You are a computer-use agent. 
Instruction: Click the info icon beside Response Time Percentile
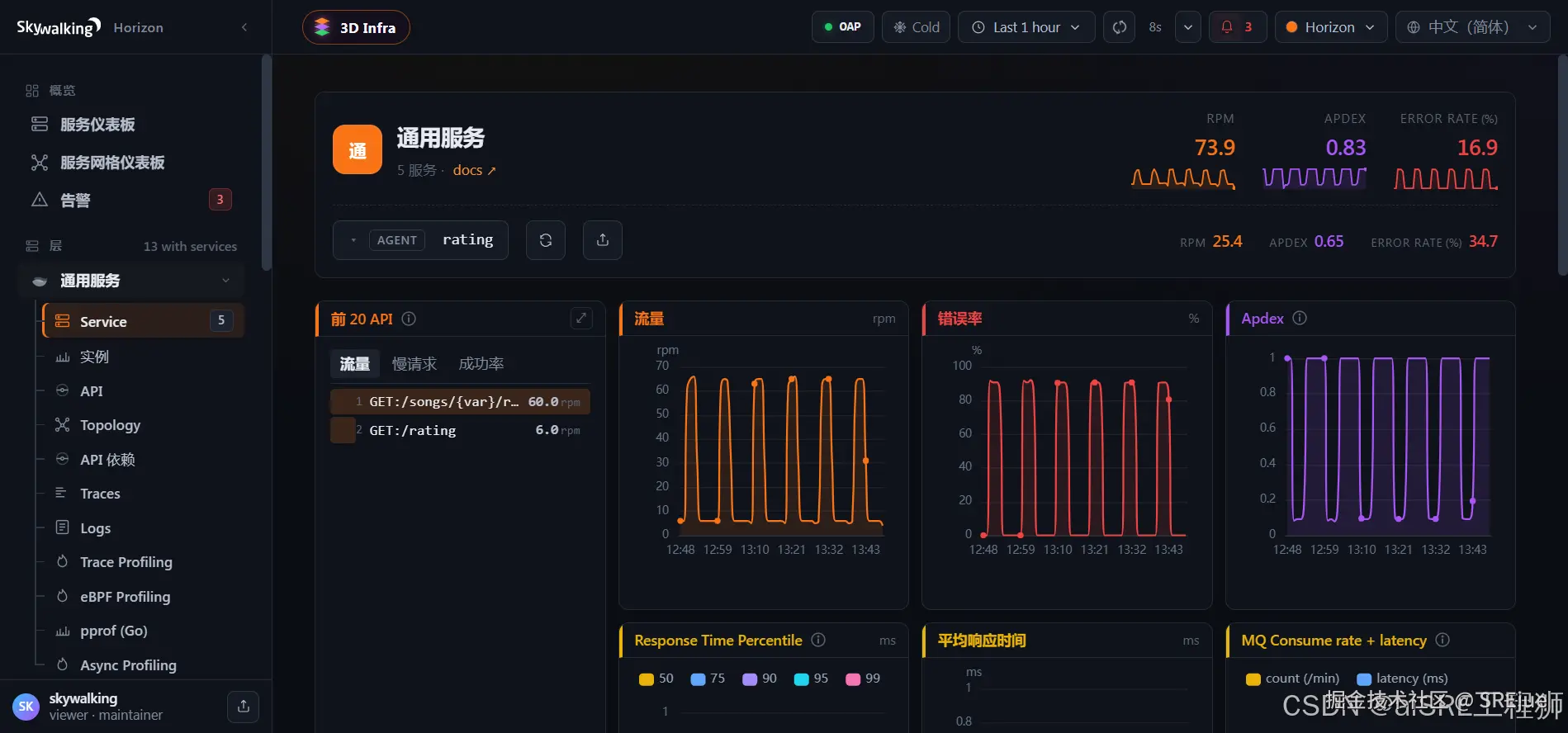click(818, 640)
